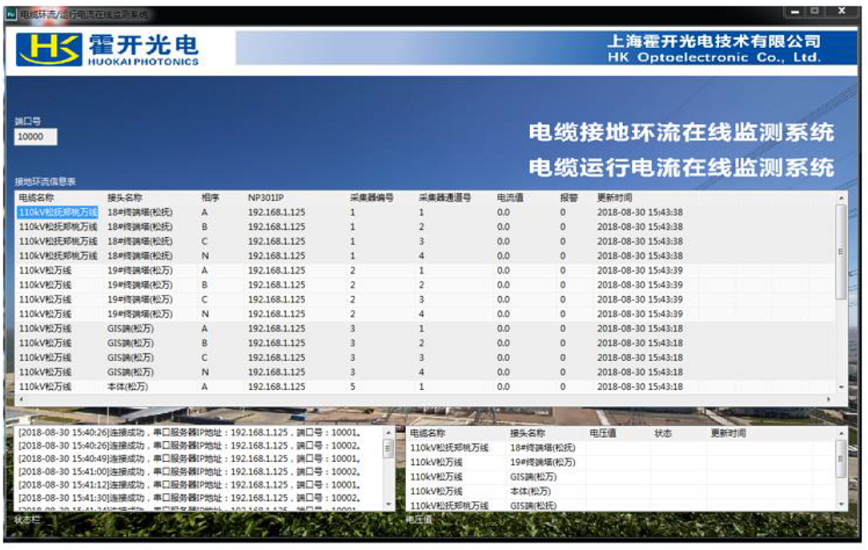
Task: Select voltage table row GIS端(松万)
Action: click(621, 476)
